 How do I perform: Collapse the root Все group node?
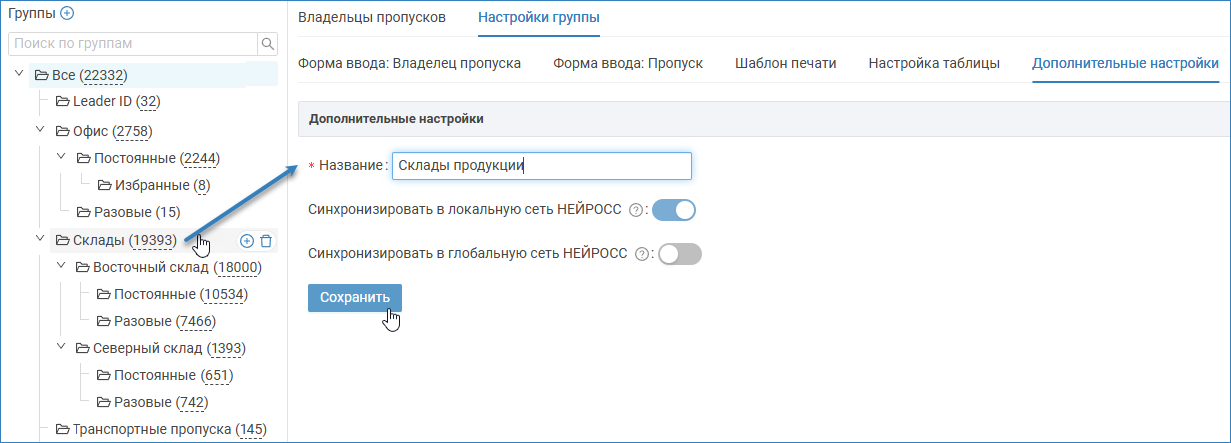pyautogui.click(x=20, y=74)
